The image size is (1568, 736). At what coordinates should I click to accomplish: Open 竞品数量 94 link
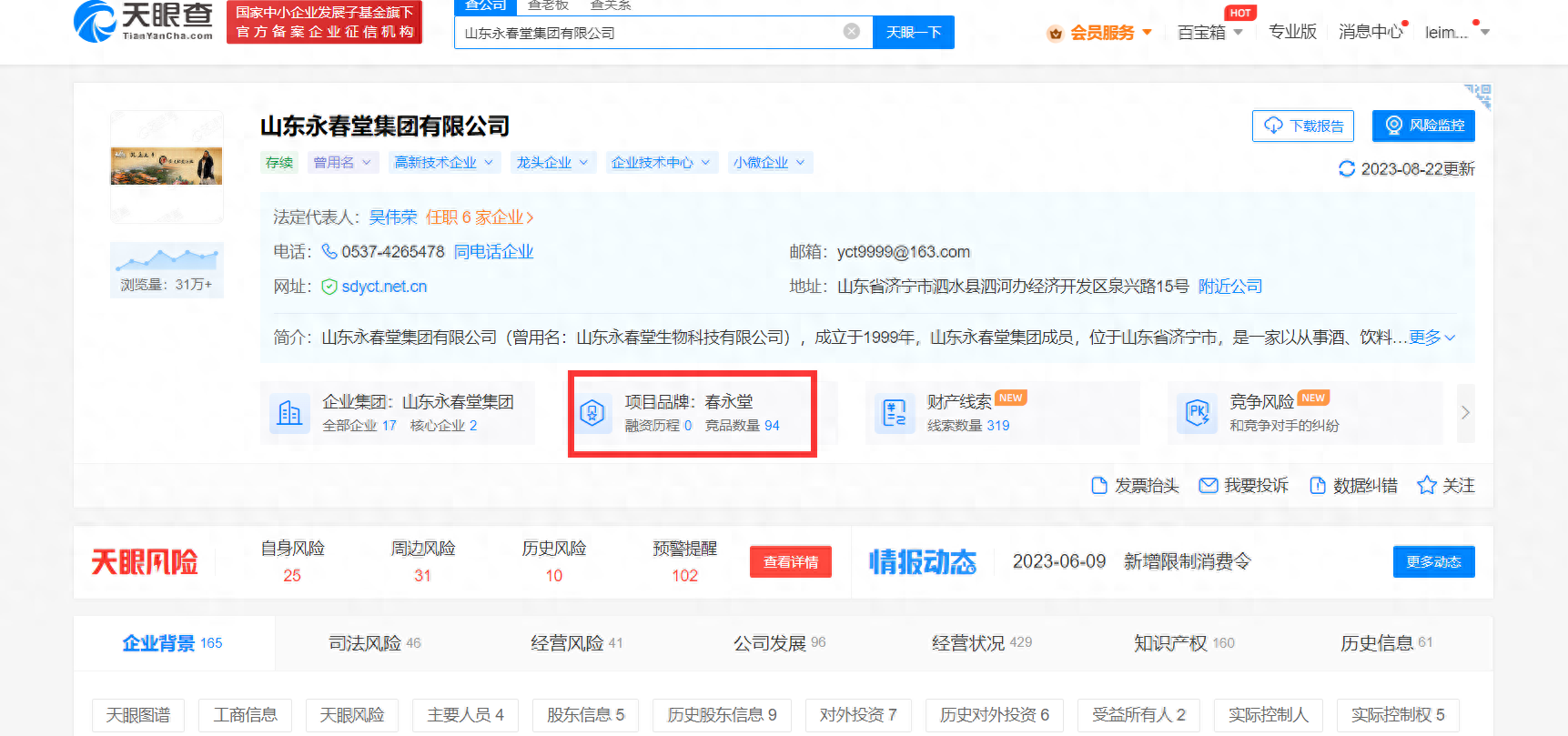click(x=743, y=425)
